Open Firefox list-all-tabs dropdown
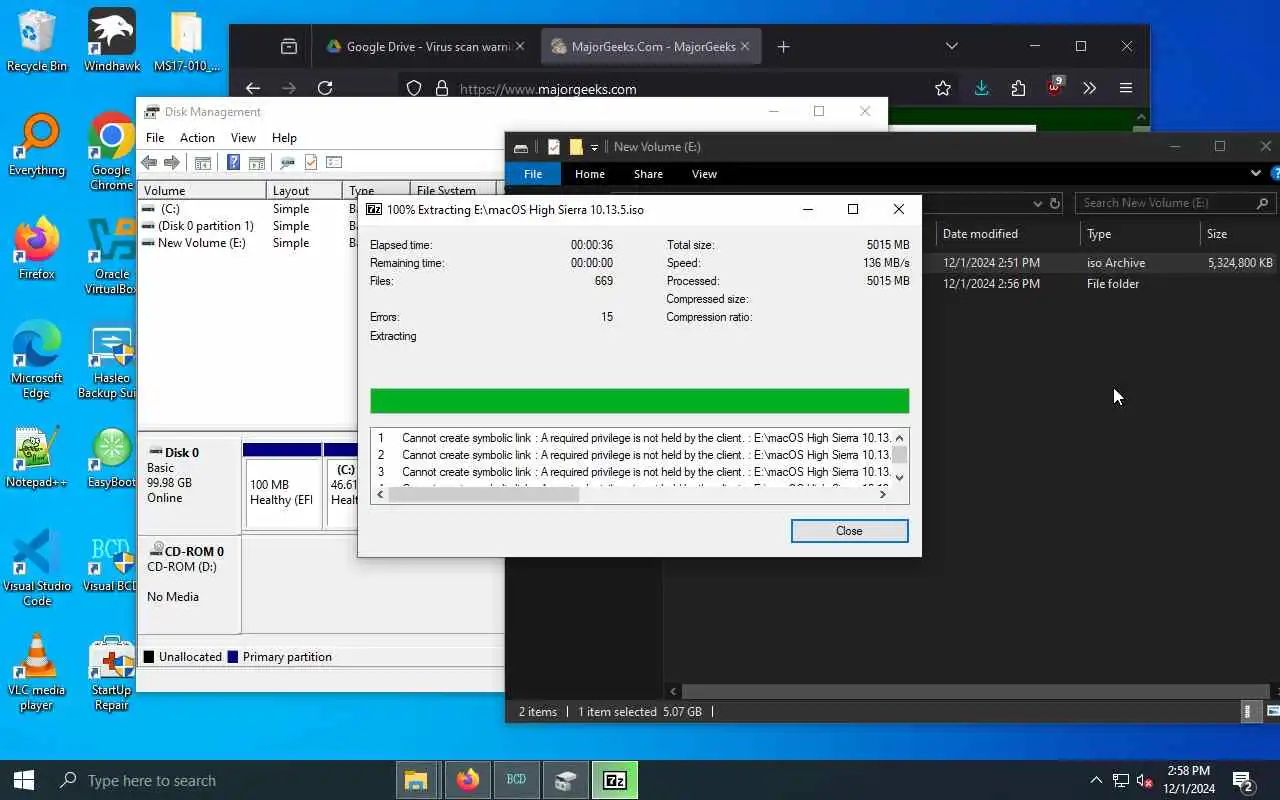Image resolution: width=1280 pixels, height=800 pixels. pyautogui.click(x=952, y=46)
